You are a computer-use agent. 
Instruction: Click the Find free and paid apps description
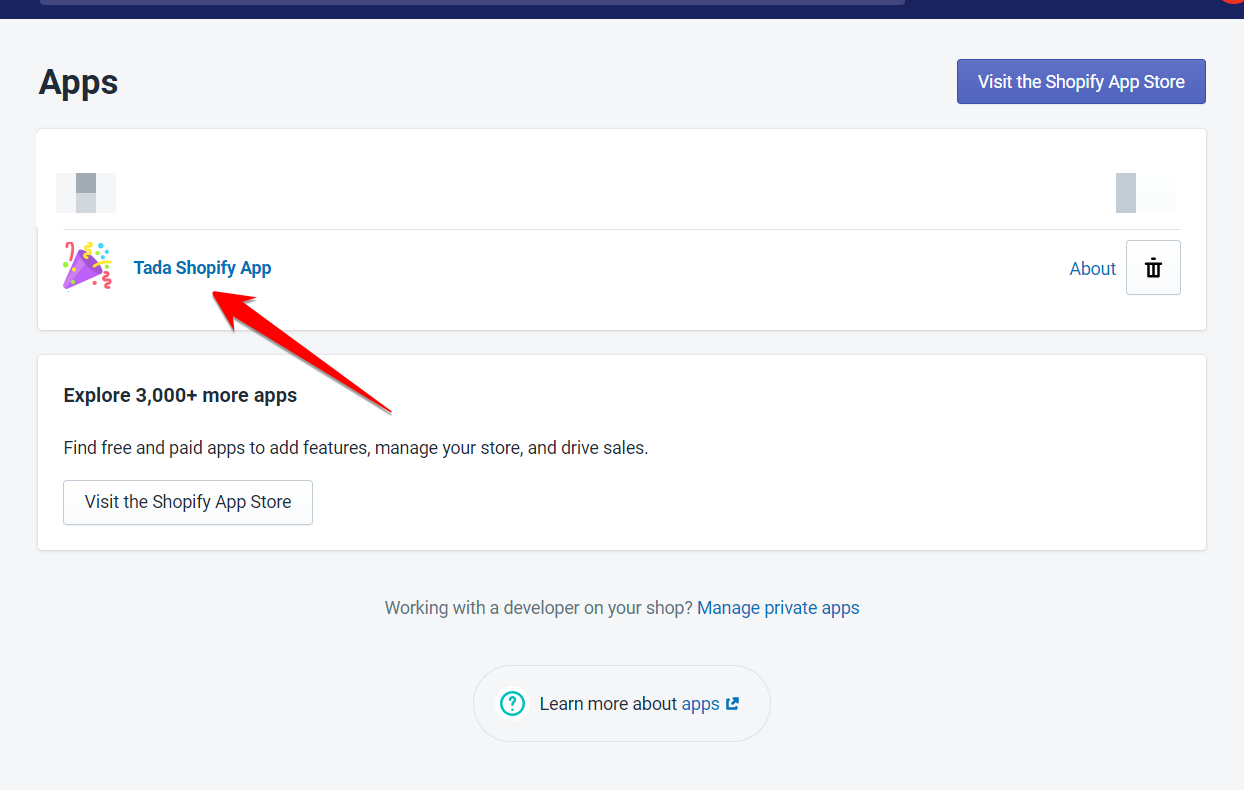356,448
